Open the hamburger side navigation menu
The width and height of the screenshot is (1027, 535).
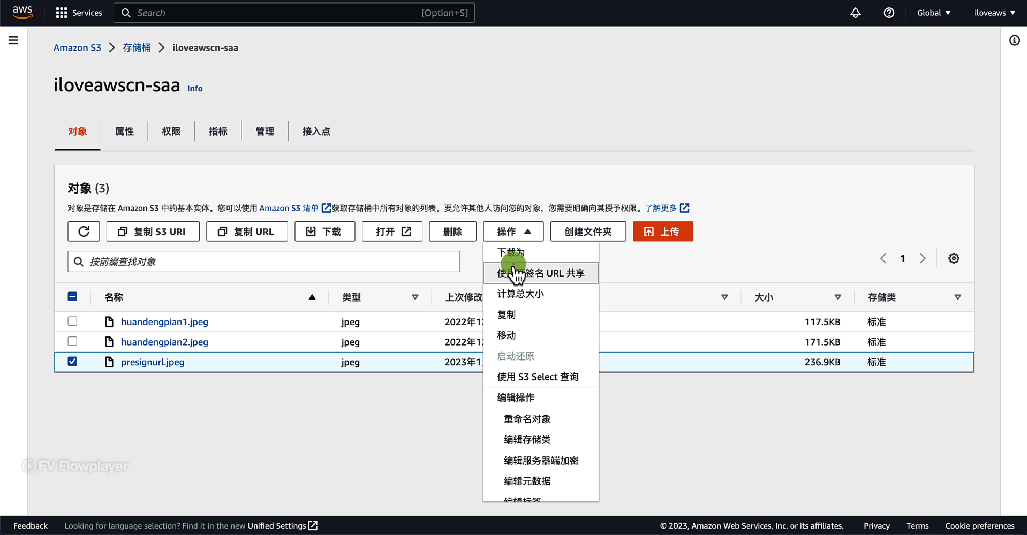pyautogui.click(x=13, y=41)
